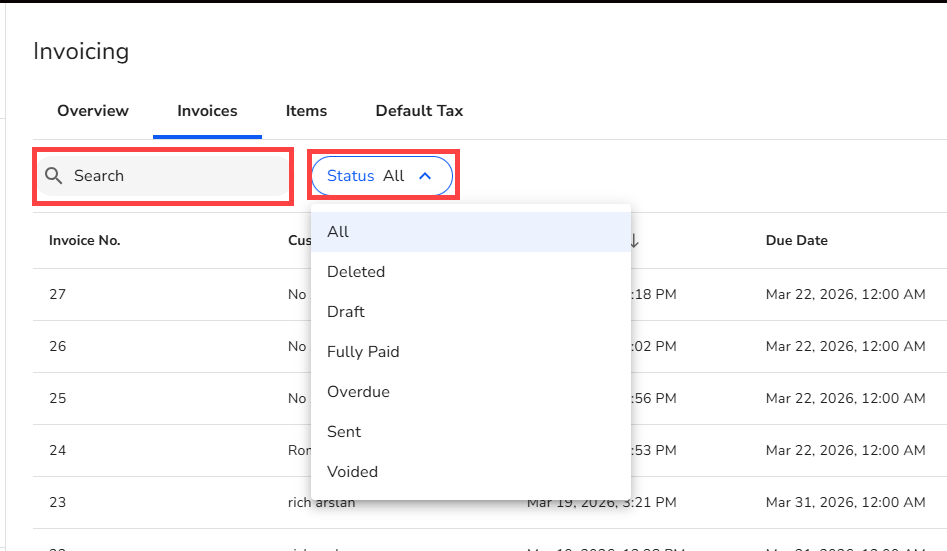947x551 pixels.
Task: Click the sort arrow in the date column
Action: coord(634,240)
